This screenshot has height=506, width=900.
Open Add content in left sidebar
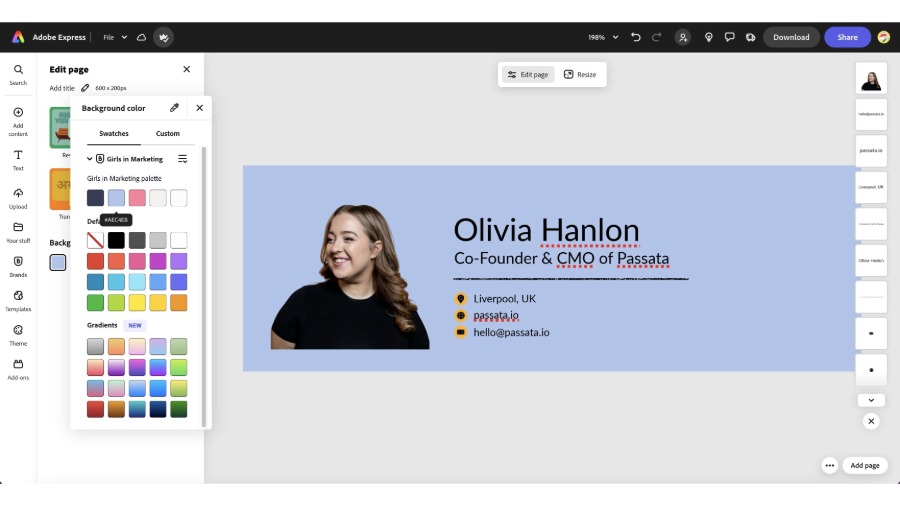(18, 122)
